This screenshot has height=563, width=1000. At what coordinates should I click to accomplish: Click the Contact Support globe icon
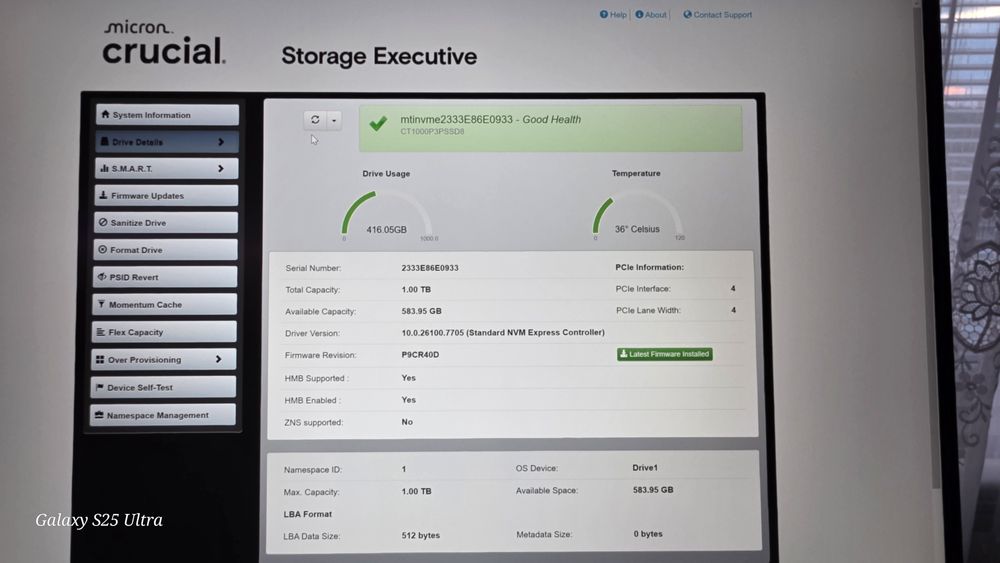[688, 14]
